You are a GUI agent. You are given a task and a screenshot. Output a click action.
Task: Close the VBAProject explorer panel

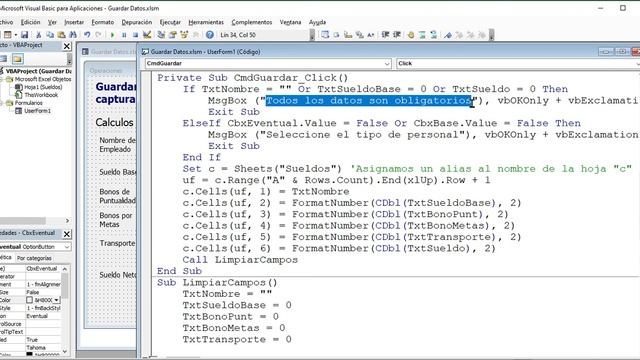click(67, 46)
